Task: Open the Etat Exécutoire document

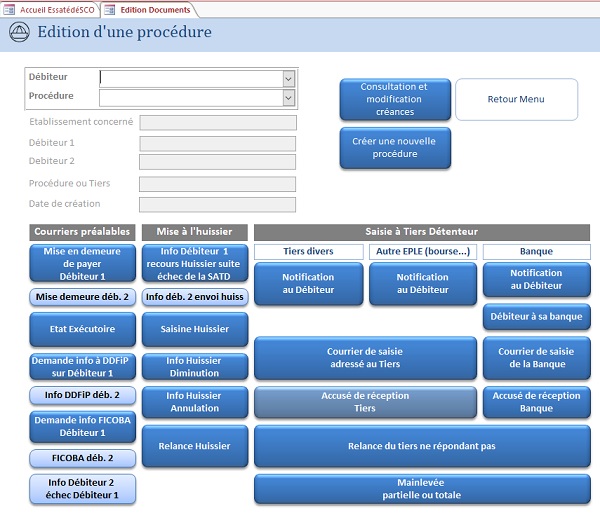Action: point(82,328)
